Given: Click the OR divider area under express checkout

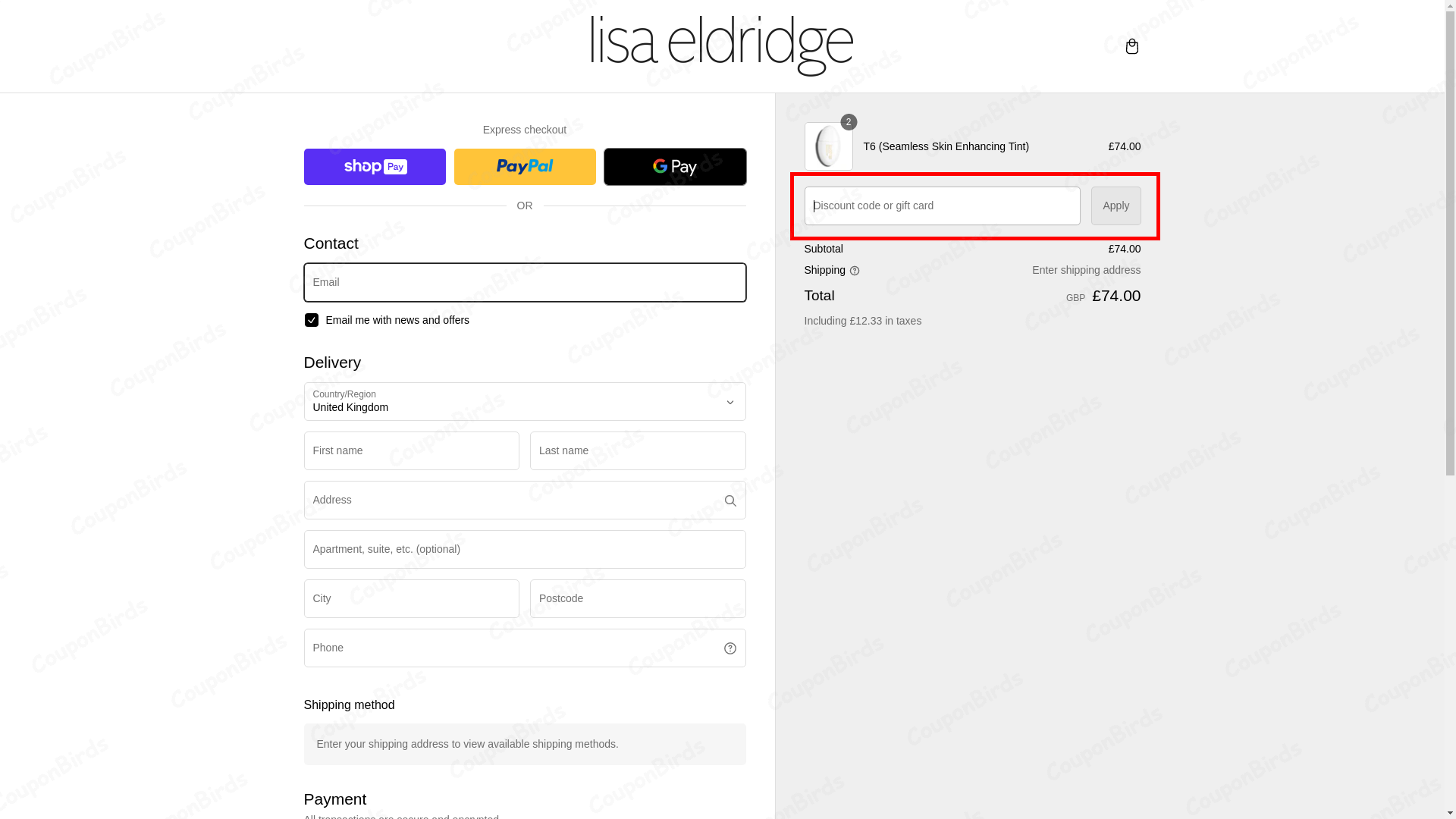Looking at the screenshot, I should (524, 206).
